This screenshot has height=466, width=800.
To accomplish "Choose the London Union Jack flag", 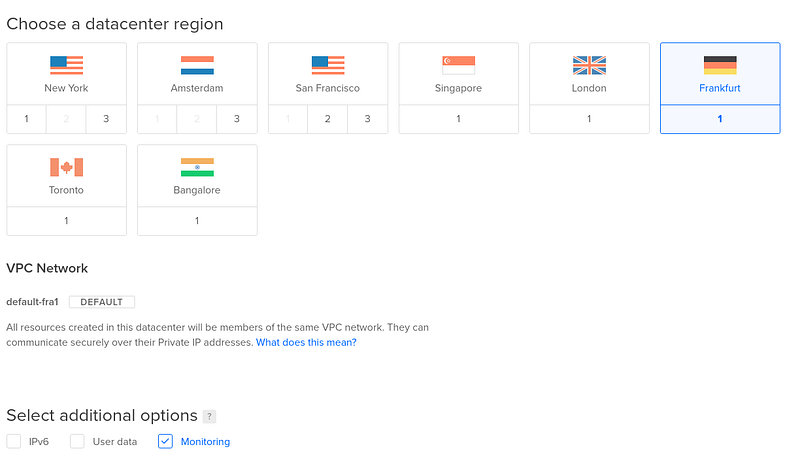I will (x=589, y=65).
